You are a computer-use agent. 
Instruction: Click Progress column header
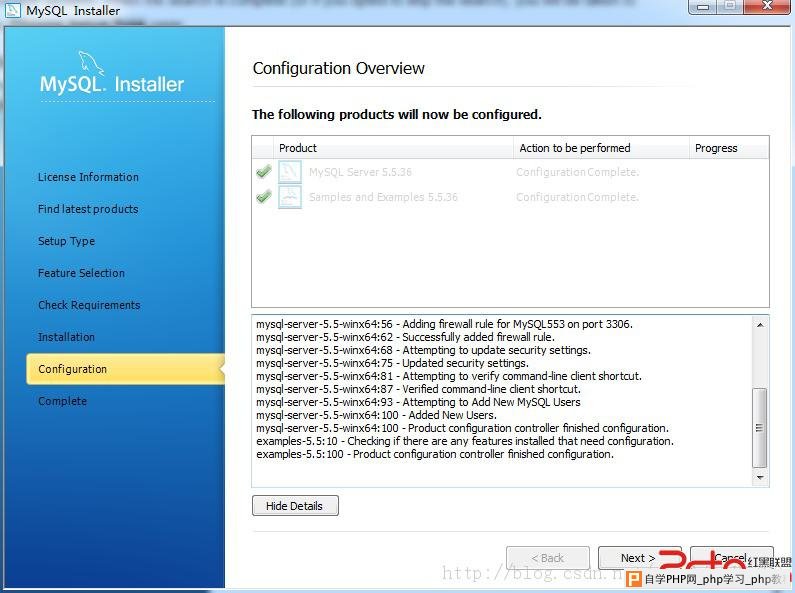729,148
